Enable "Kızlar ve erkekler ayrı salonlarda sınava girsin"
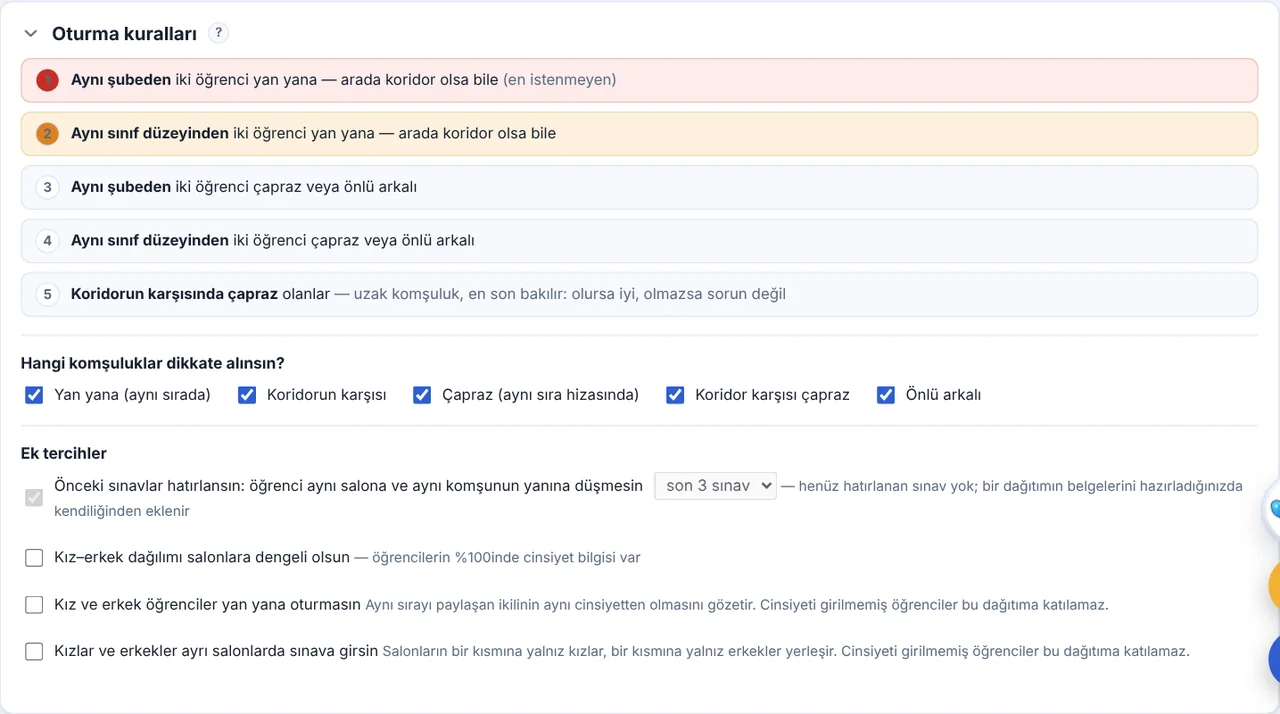The image size is (1280, 714). 34,651
